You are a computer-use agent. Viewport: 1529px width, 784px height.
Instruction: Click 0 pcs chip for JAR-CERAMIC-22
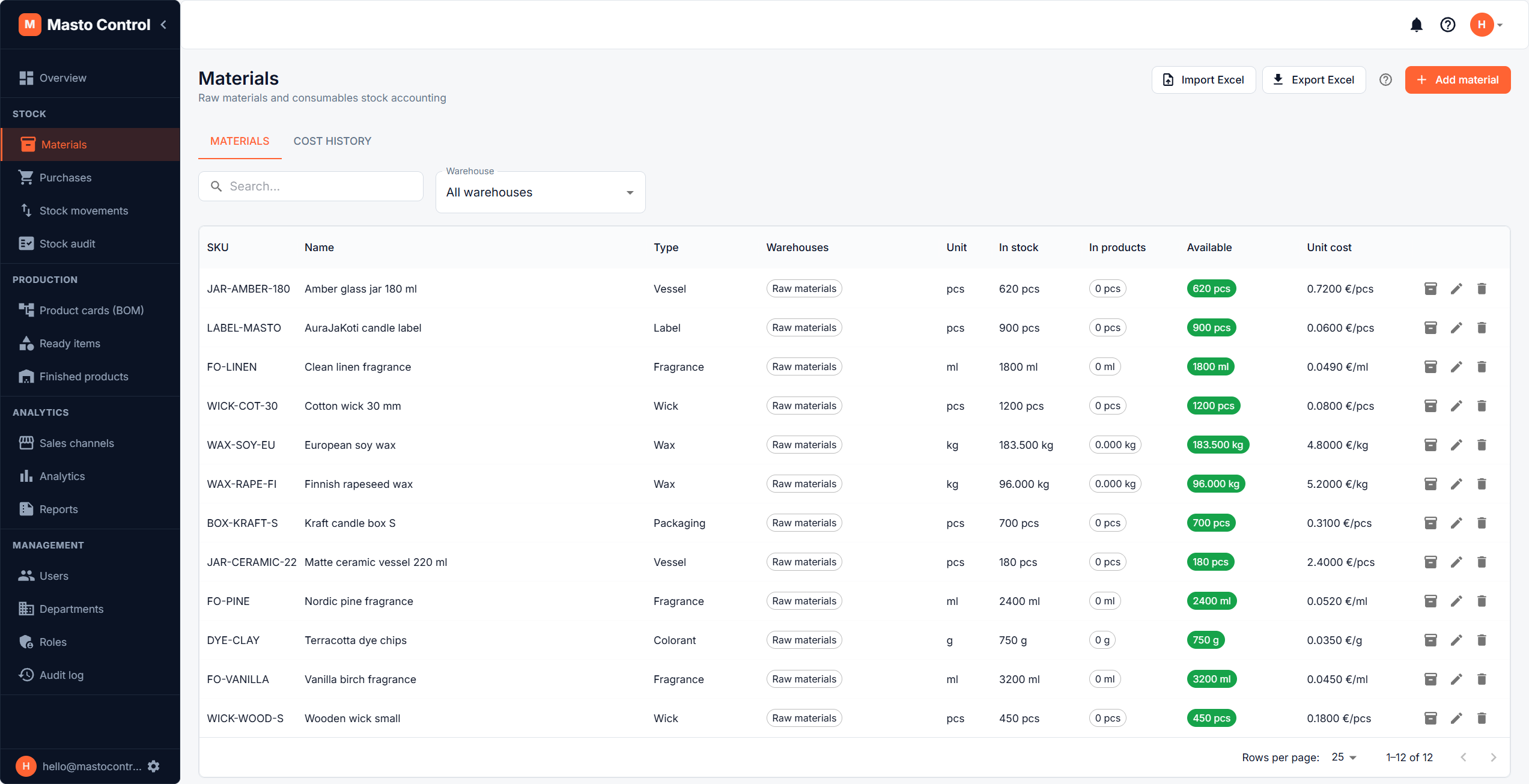click(1107, 562)
